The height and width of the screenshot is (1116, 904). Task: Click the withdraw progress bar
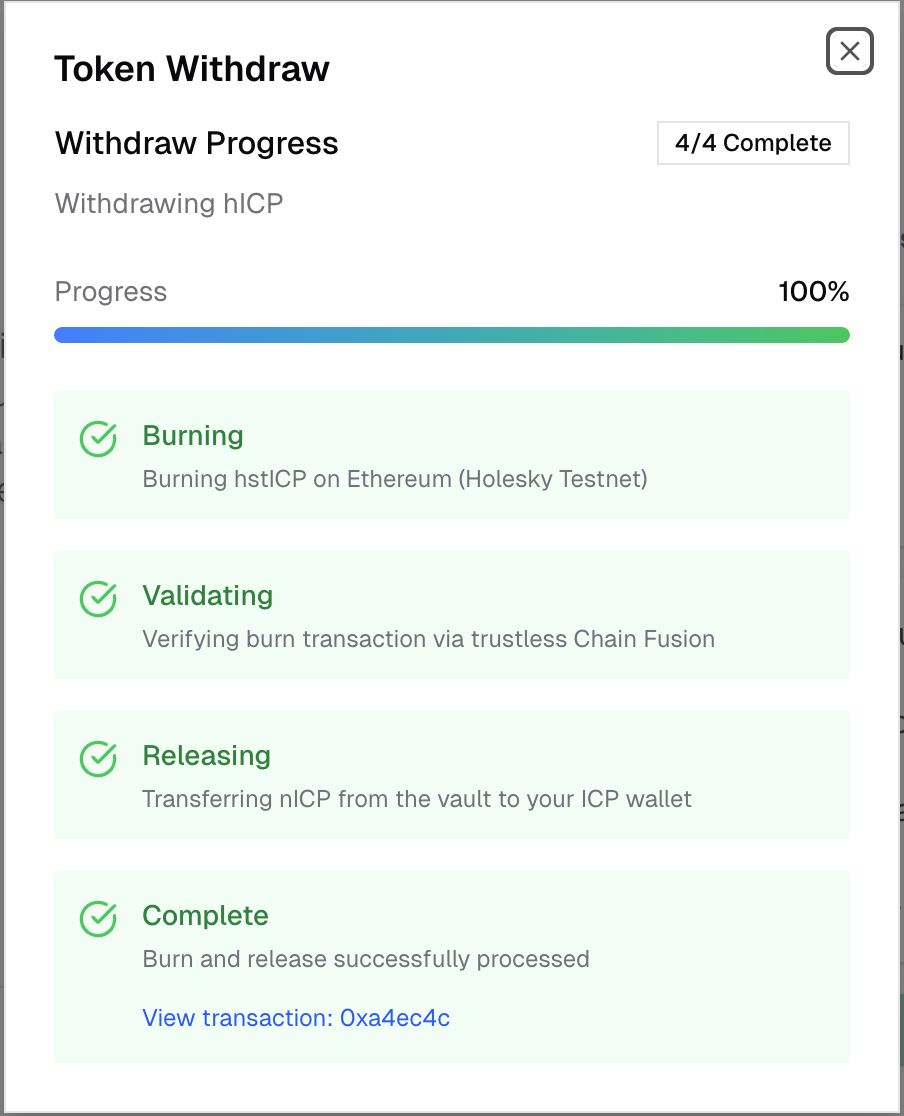(452, 335)
